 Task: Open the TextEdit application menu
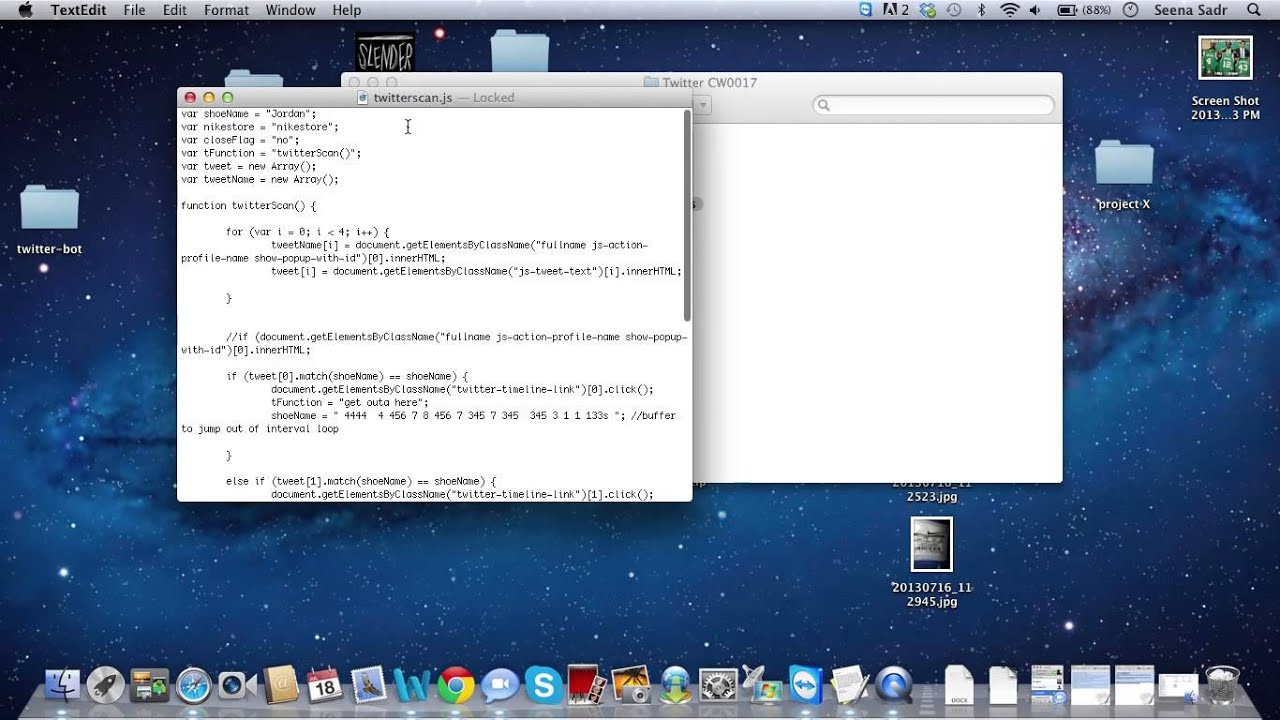click(79, 10)
